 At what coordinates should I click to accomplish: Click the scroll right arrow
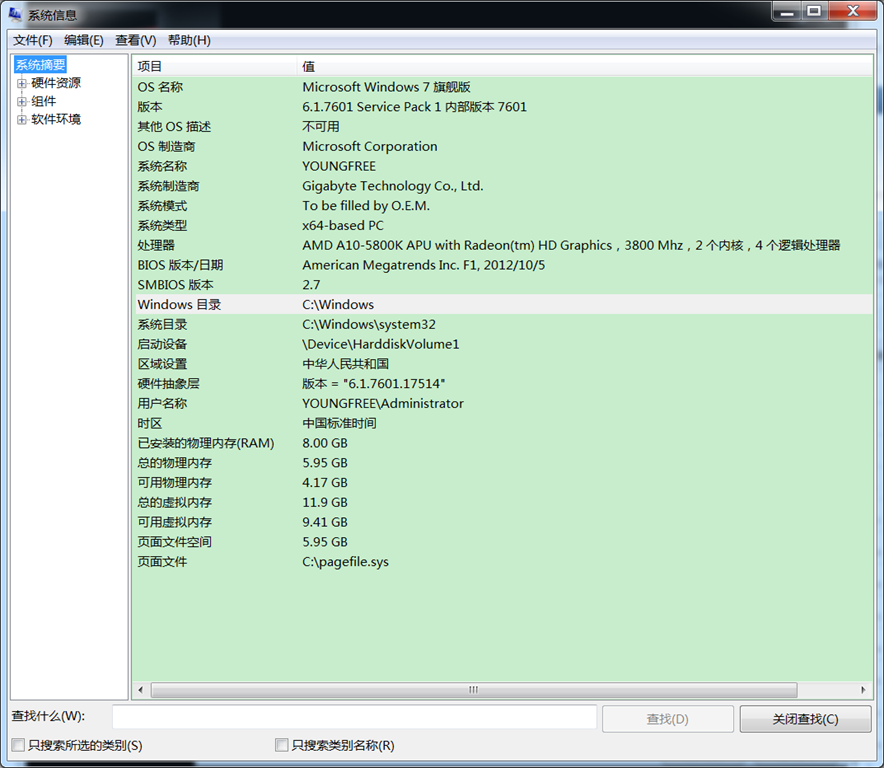863,690
